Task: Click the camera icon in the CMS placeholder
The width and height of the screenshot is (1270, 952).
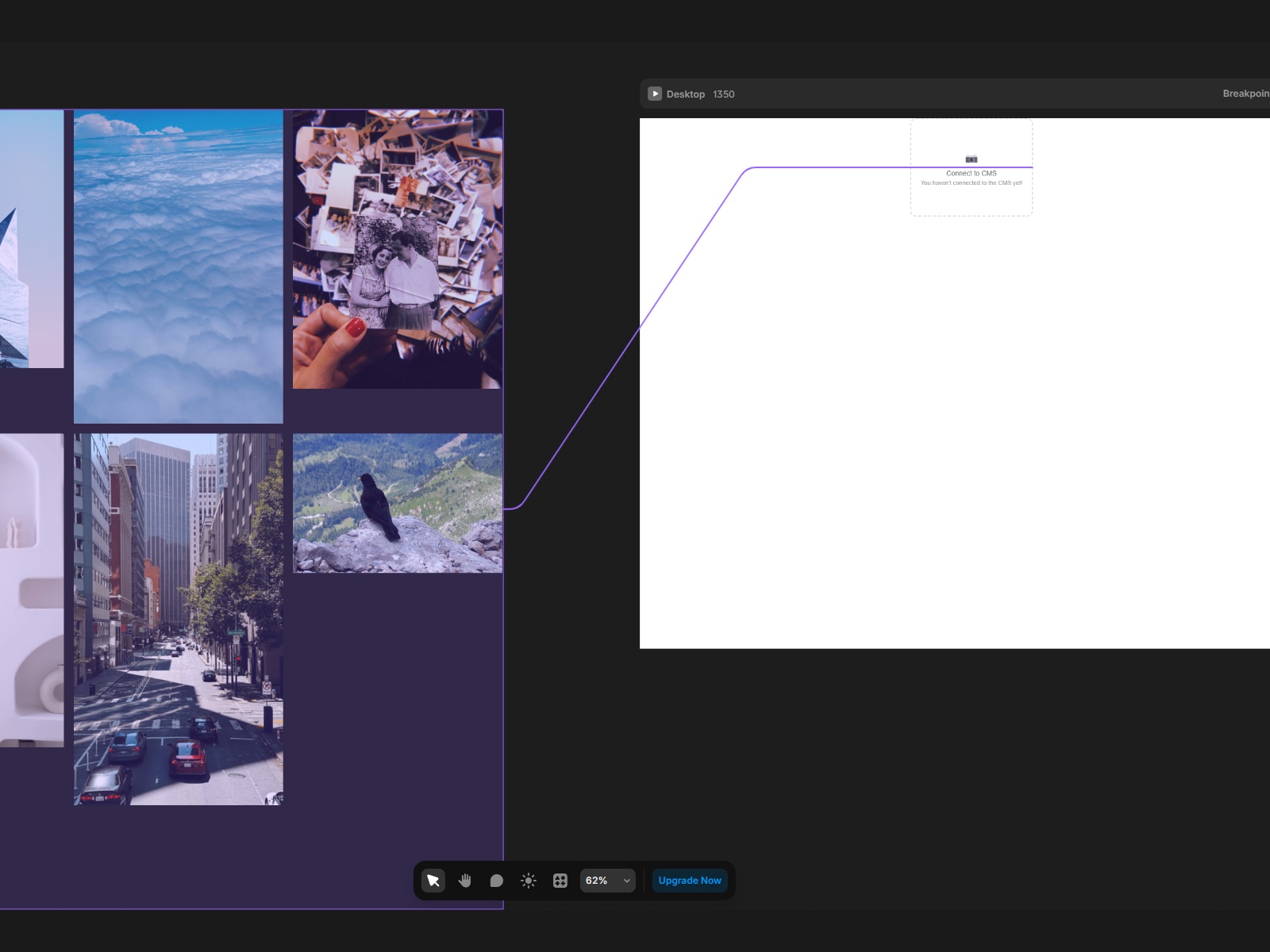Action: (x=972, y=159)
